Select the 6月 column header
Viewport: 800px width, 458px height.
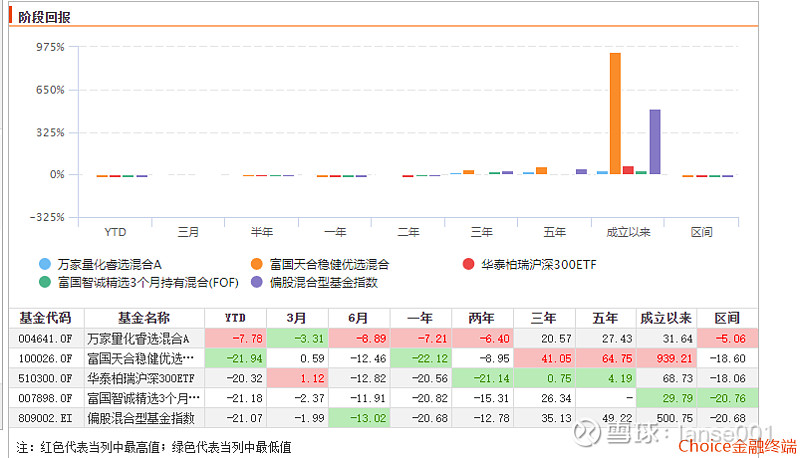[359, 318]
